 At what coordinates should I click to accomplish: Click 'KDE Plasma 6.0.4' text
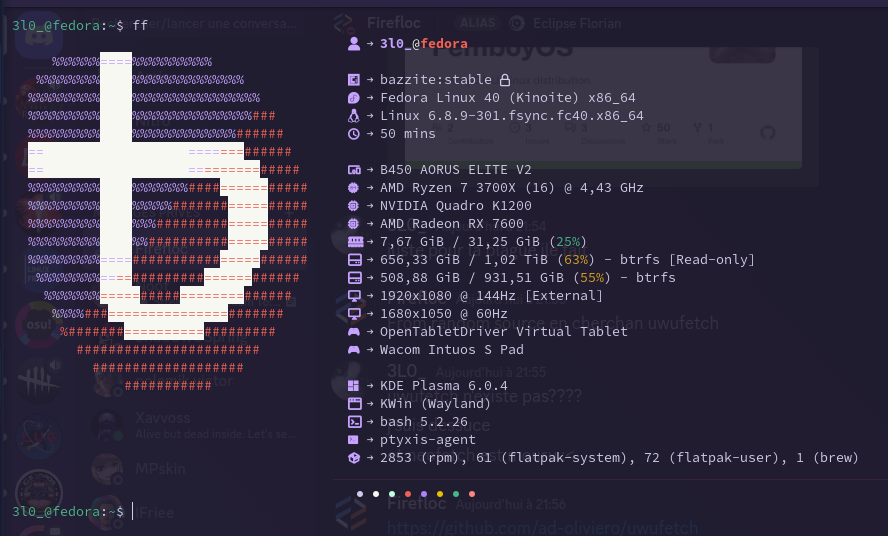pyautogui.click(x=444, y=386)
